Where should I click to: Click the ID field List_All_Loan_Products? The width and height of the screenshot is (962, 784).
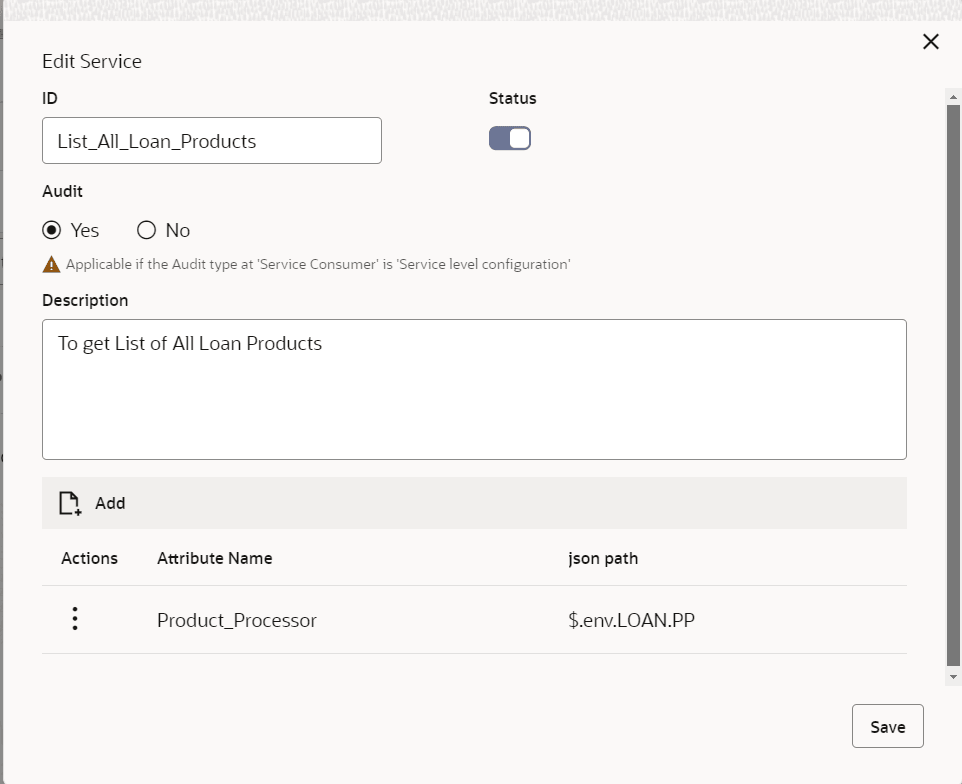tap(212, 141)
